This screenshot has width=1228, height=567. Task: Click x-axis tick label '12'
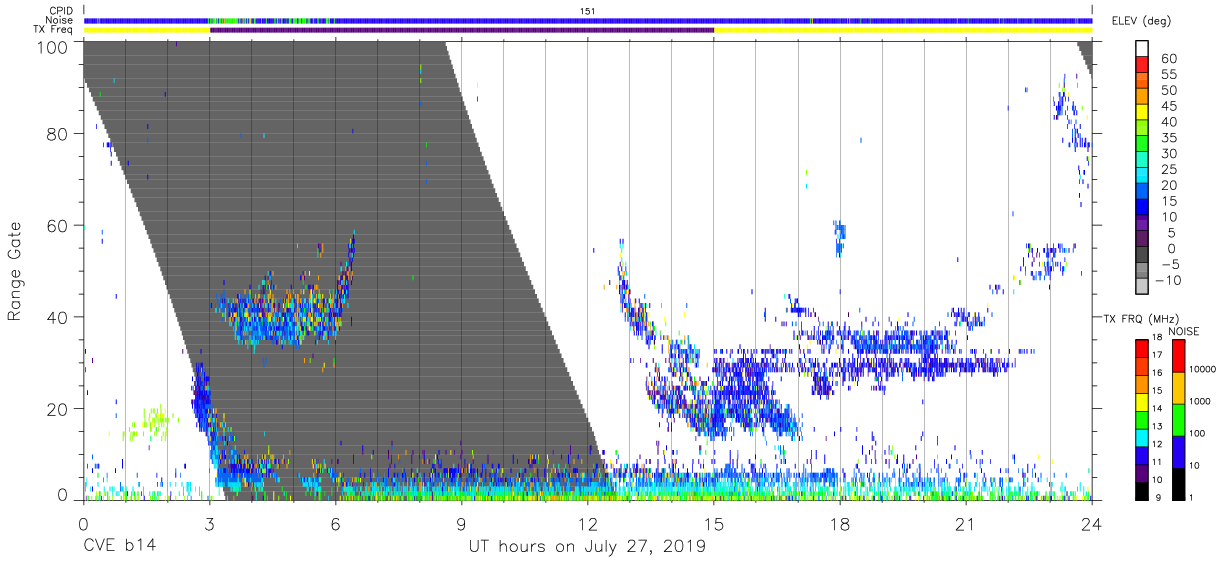point(587,524)
